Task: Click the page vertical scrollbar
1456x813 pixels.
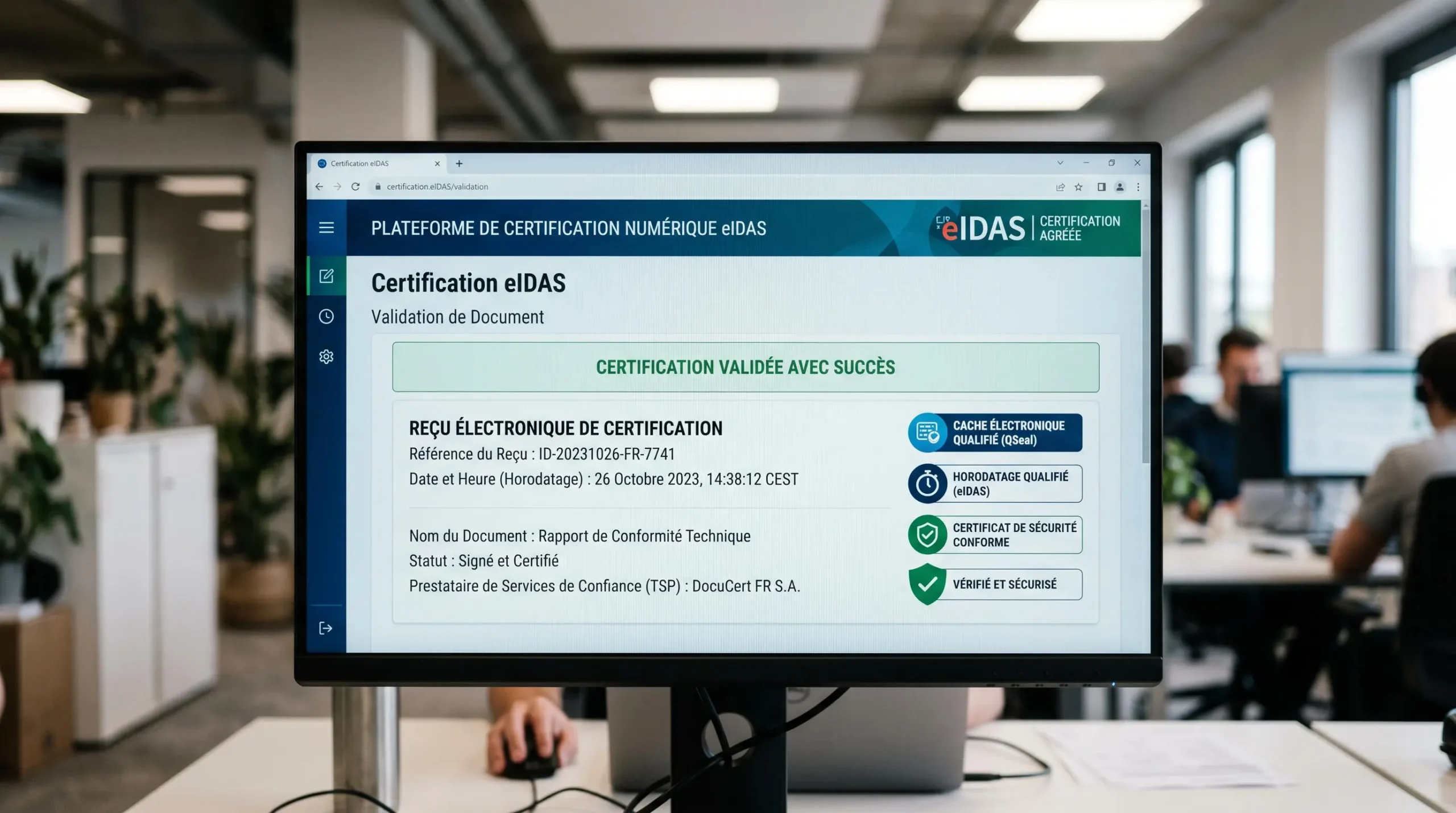Action: (1145, 336)
